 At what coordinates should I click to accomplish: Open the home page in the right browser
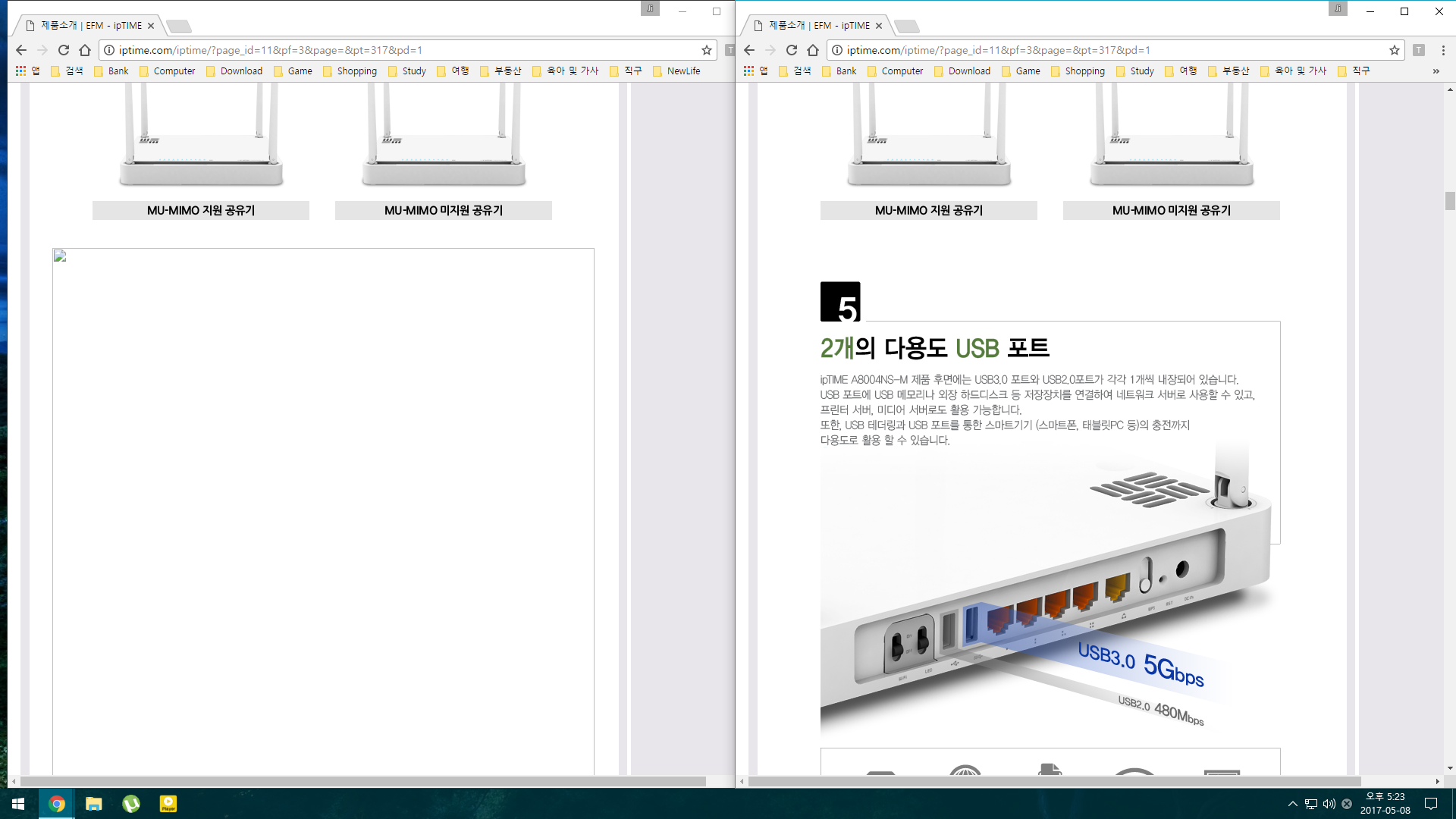click(813, 50)
